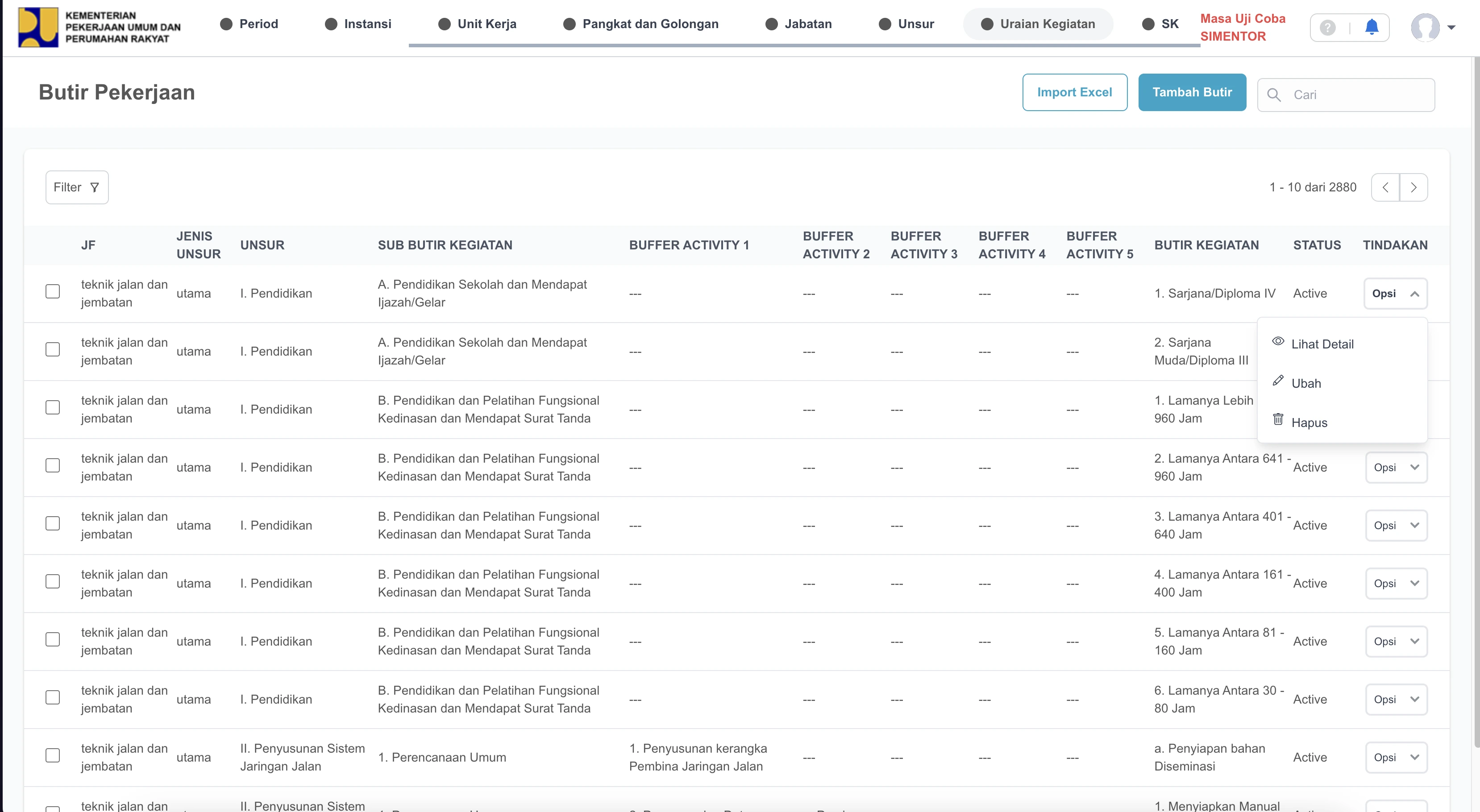This screenshot has width=1480, height=812.
Task: Click the notification bell icon
Action: [1372, 27]
